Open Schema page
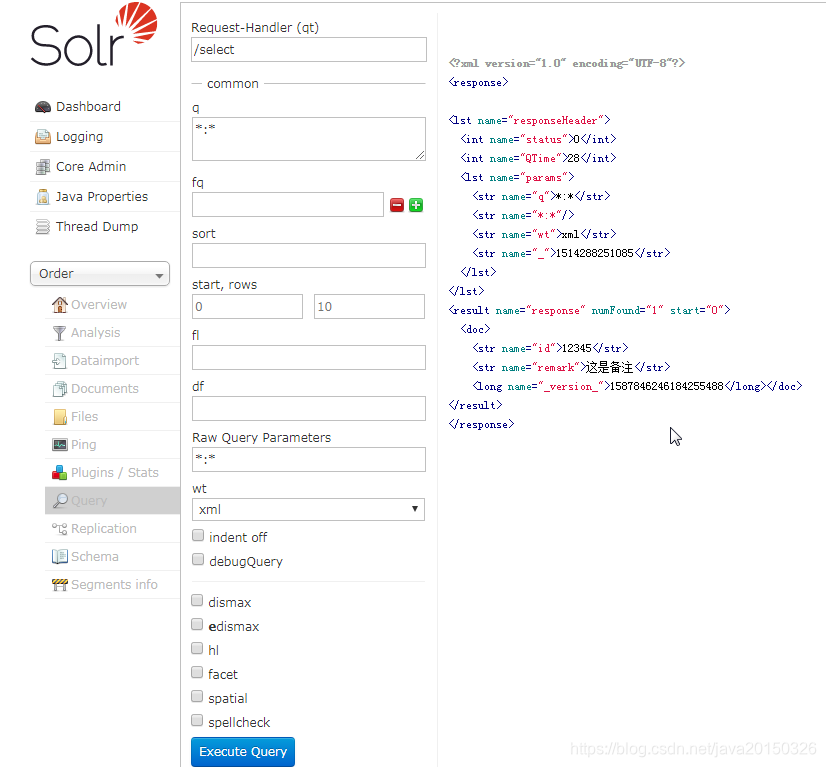The width and height of the screenshot is (826, 767). [x=95, y=557]
